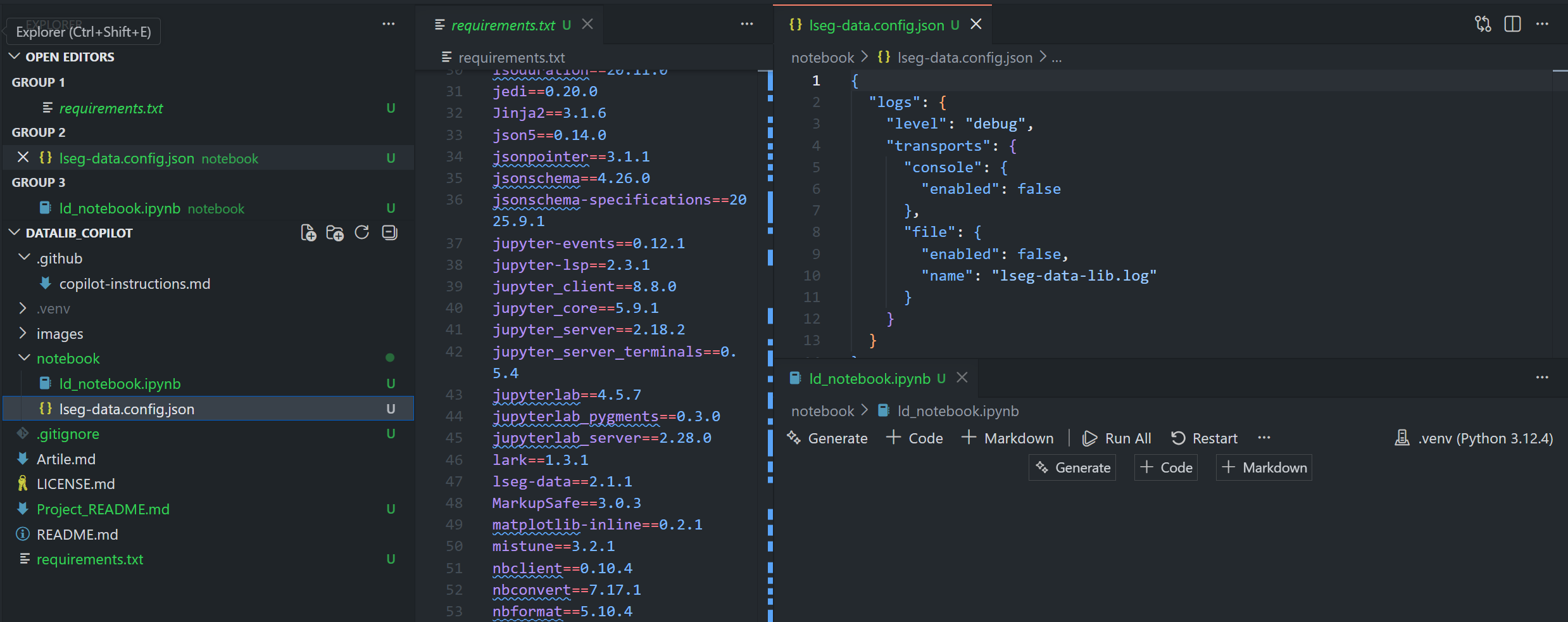The width and height of the screenshot is (1568, 622).
Task: Expand the .venv folder
Action: pyautogui.click(x=23, y=308)
